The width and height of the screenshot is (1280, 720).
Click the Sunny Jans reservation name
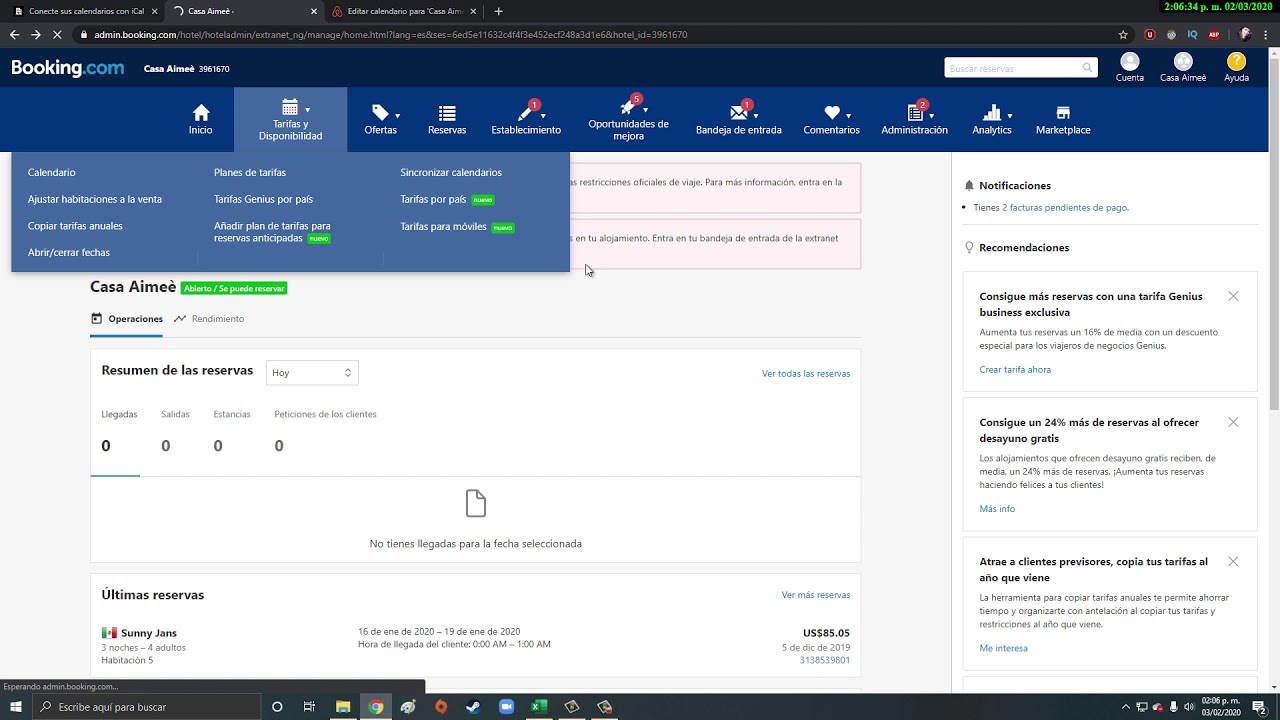click(x=149, y=633)
